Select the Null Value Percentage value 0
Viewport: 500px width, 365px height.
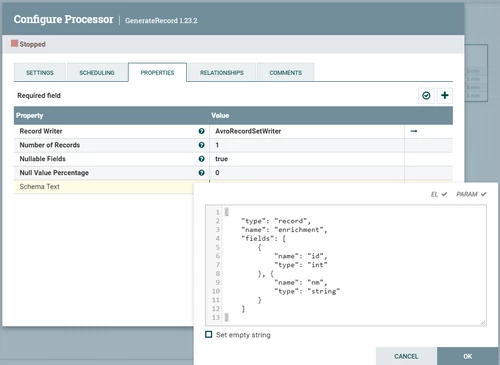(x=307, y=173)
